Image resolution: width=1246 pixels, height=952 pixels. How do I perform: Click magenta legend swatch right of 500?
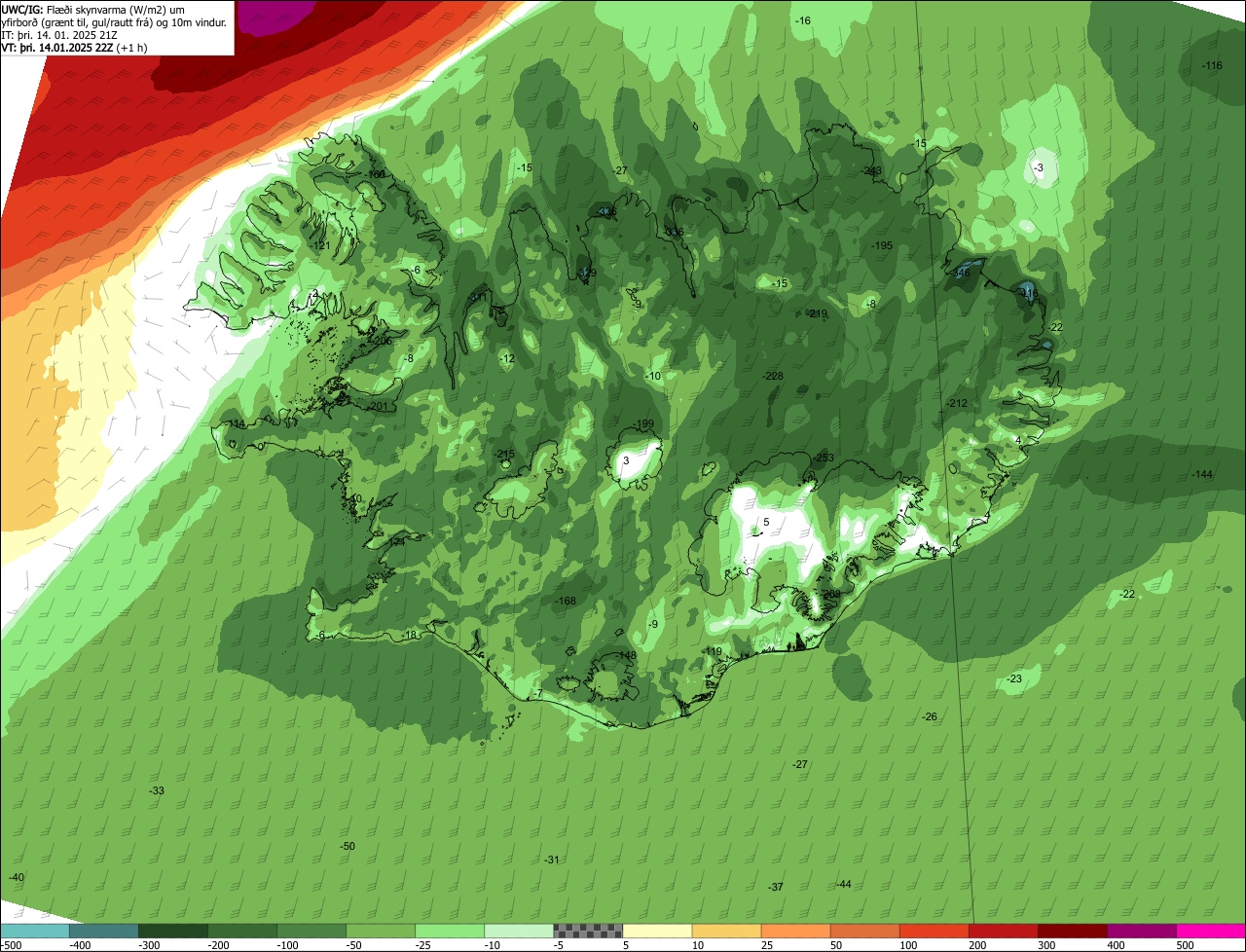tap(1211, 931)
